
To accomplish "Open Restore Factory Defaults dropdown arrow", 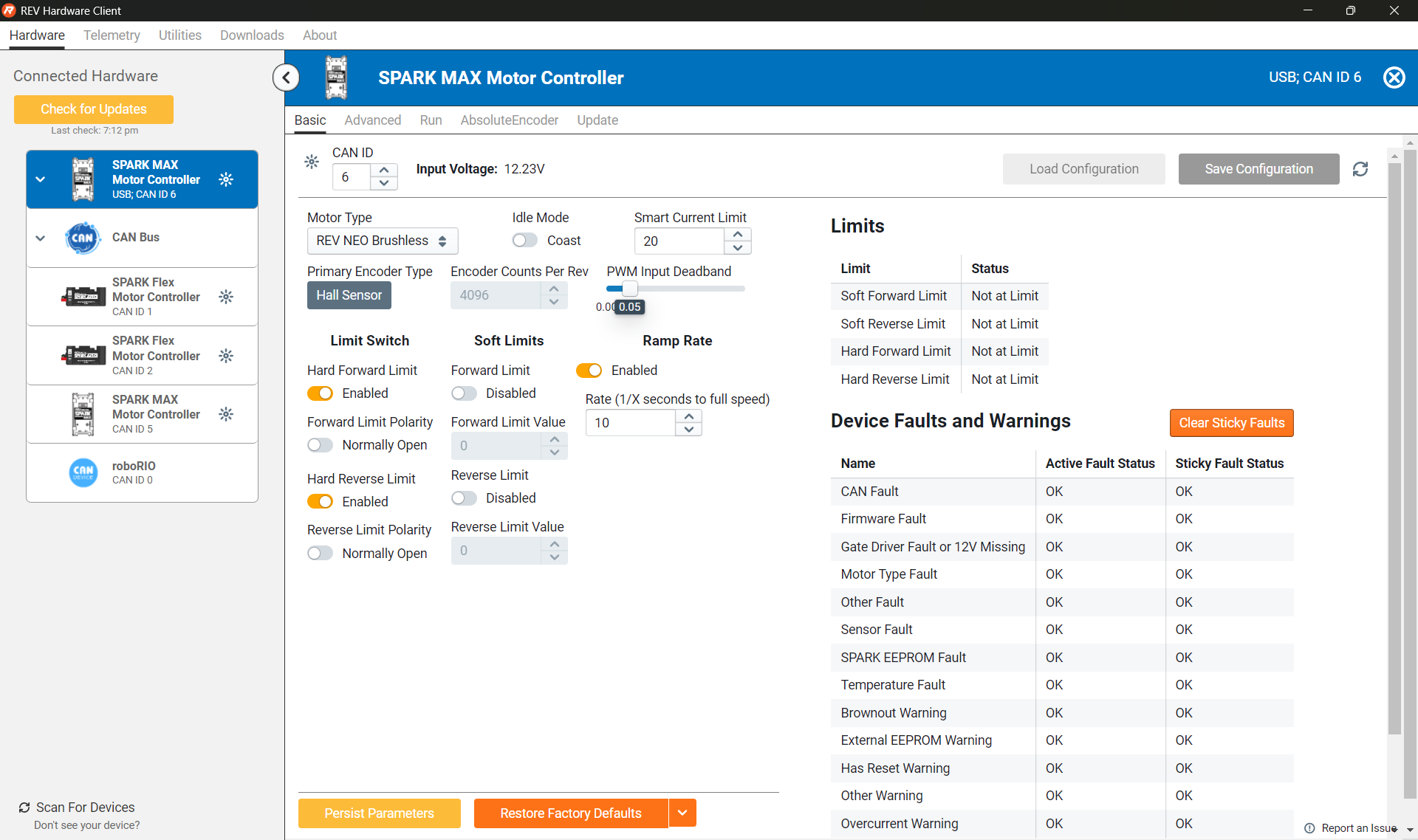I will [x=682, y=813].
